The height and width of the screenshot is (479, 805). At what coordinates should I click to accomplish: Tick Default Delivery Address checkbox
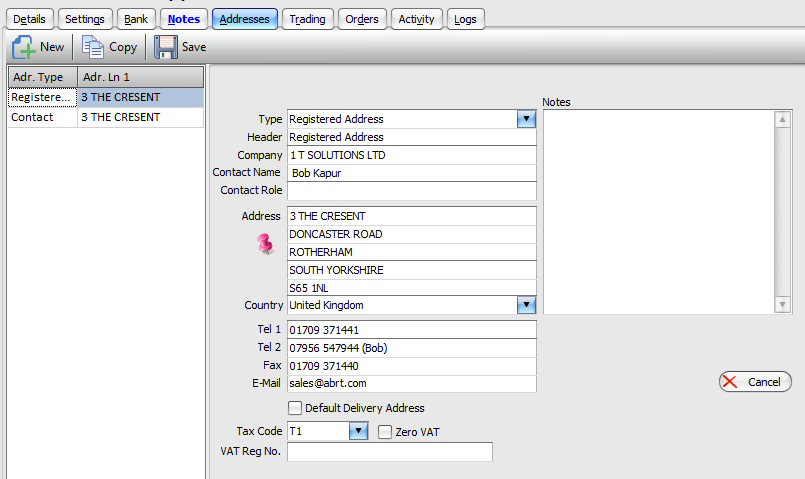(x=295, y=408)
